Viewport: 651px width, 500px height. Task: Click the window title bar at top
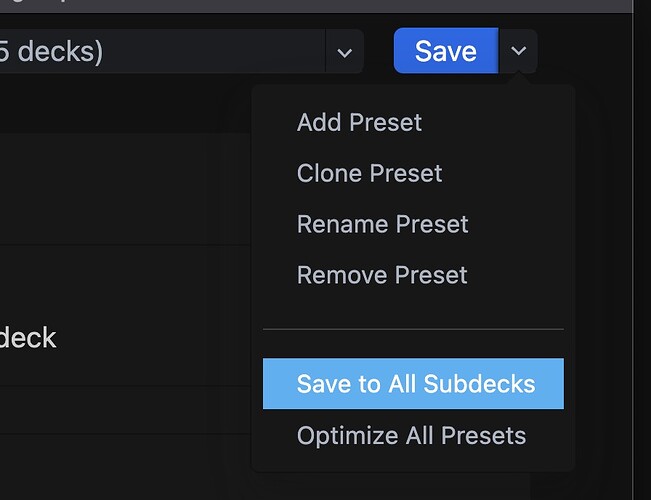click(300, 5)
